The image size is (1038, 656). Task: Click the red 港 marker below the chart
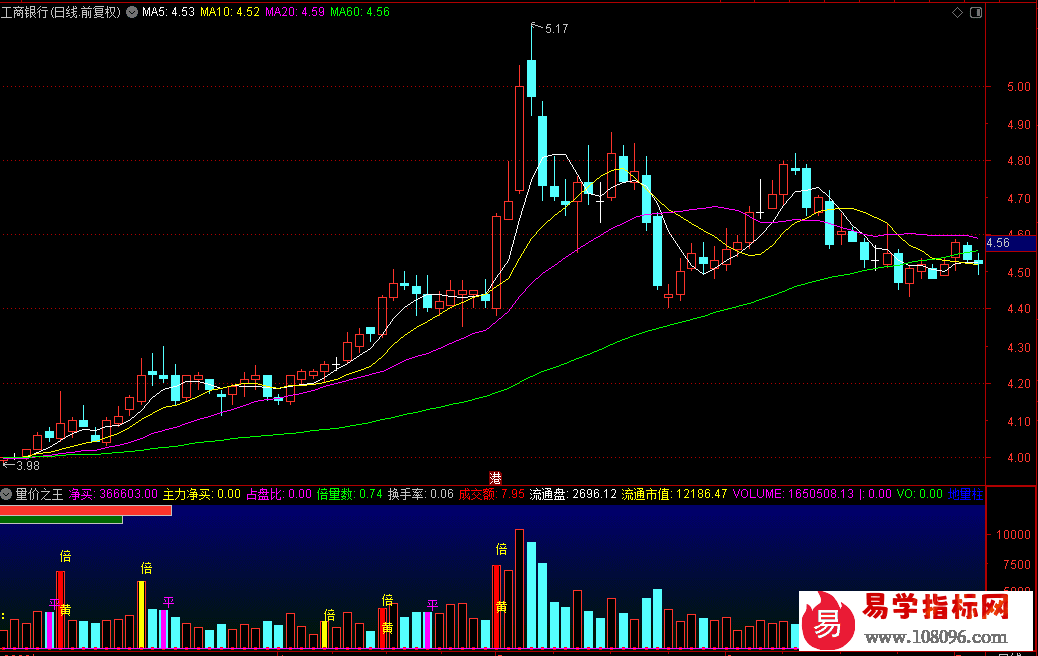495,478
